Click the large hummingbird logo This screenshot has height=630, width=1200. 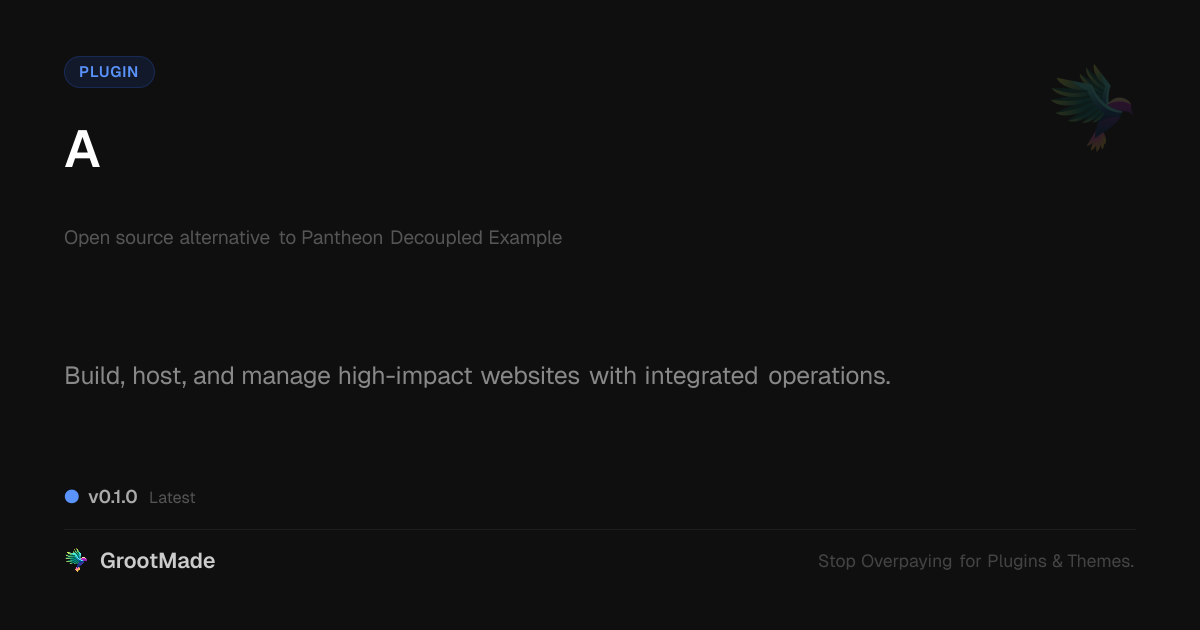point(1092,108)
